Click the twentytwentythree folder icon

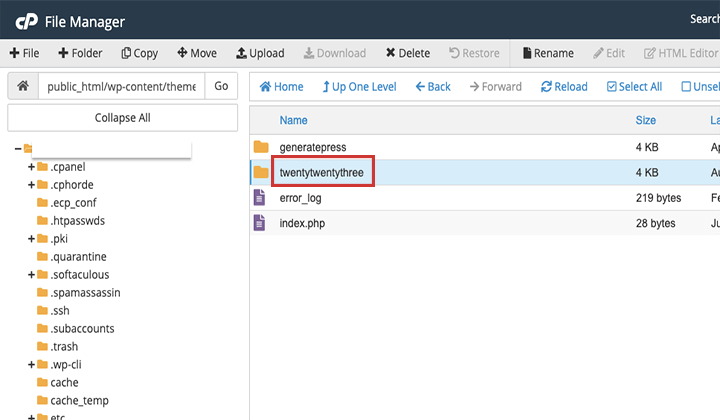[x=261, y=172]
